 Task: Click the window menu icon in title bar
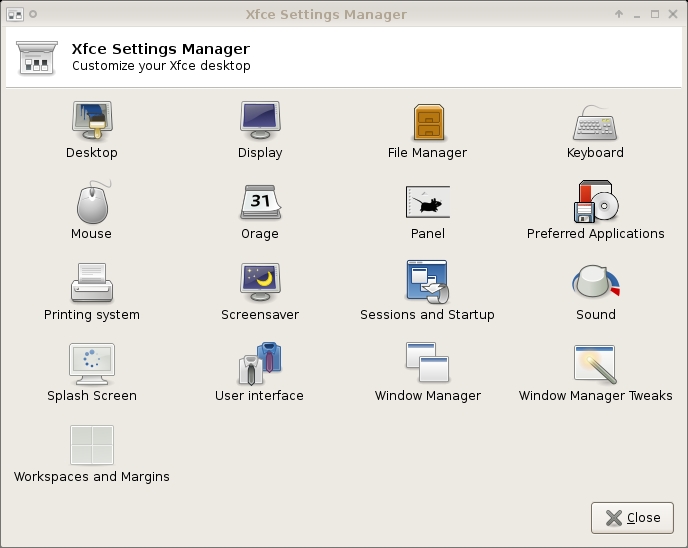[x=14, y=14]
